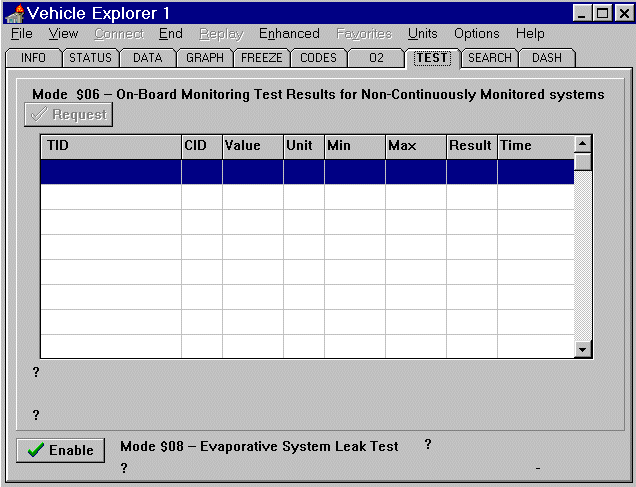Switch to the GRAPH tab
The image size is (636, 487).
[x=205, y=58]
